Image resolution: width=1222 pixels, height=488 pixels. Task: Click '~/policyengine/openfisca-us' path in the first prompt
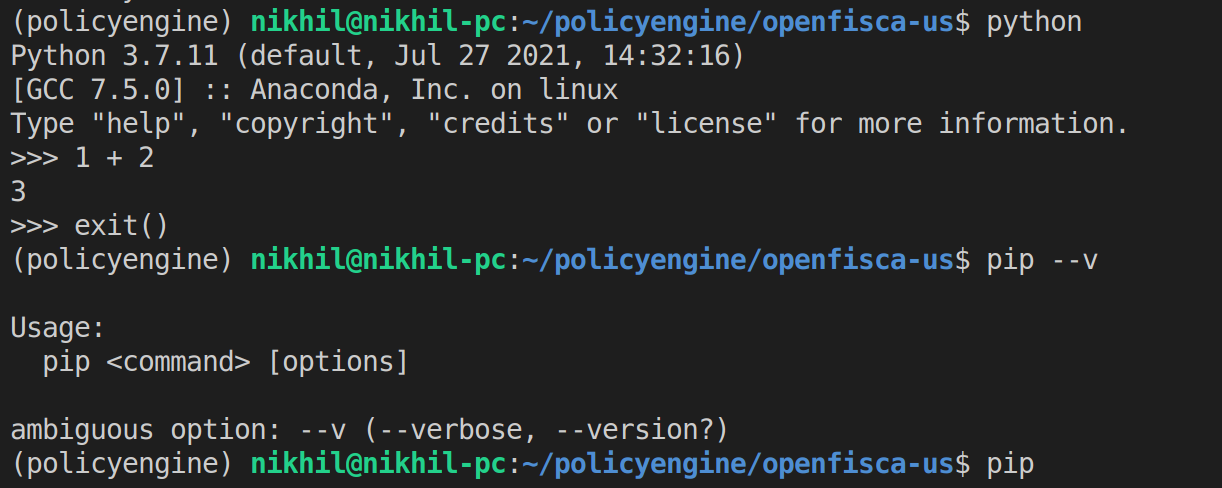click(x=738, y=21)
